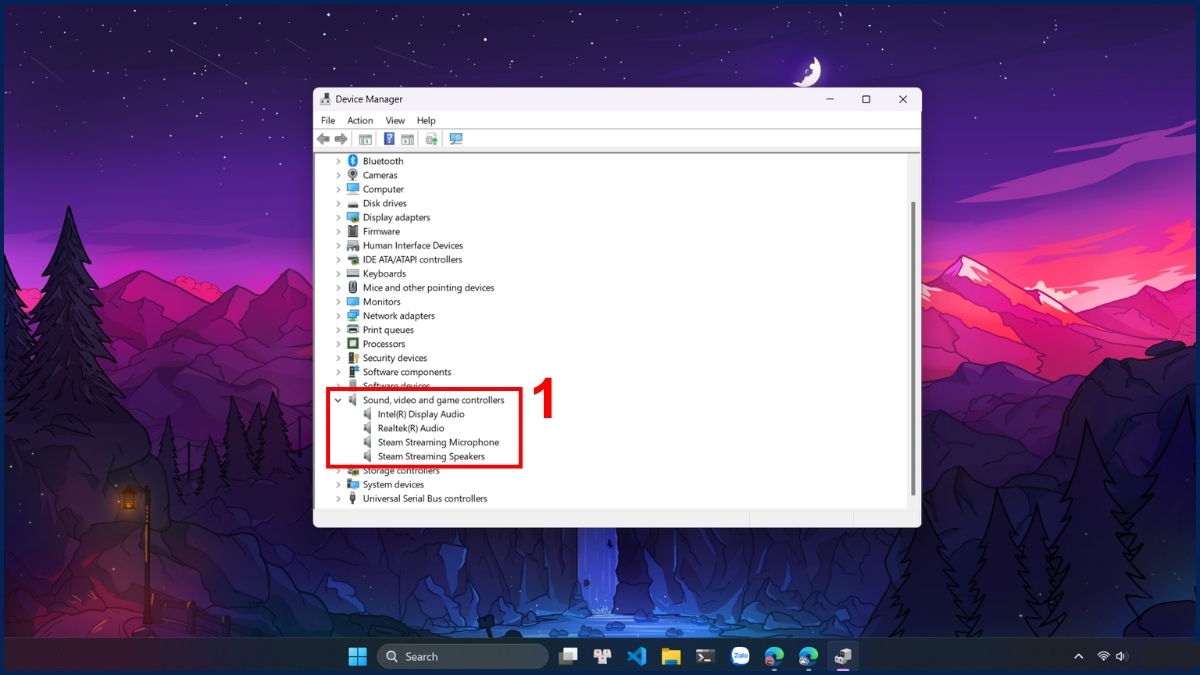Open Device Manager Help icon
Viewport: 1200px width, 675px height.
[x=389, y=138]
